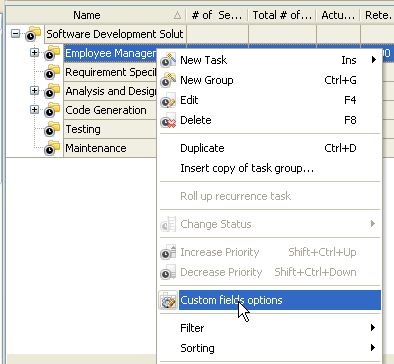
Task: Click the Total # of column header
Action: click(x=282, y=15)
